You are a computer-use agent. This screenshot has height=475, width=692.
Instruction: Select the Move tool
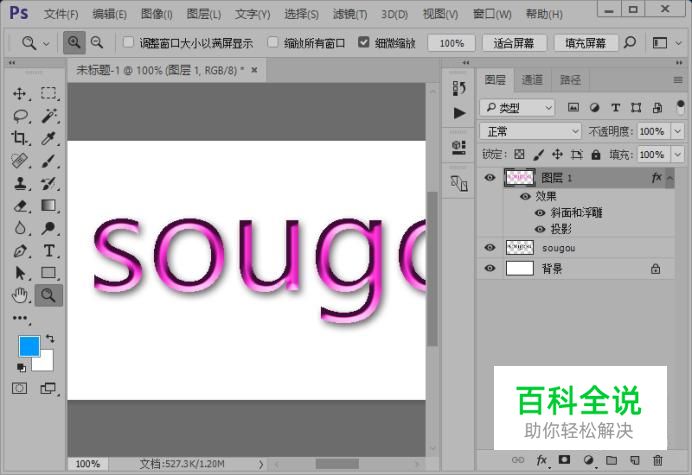point(19,93)
